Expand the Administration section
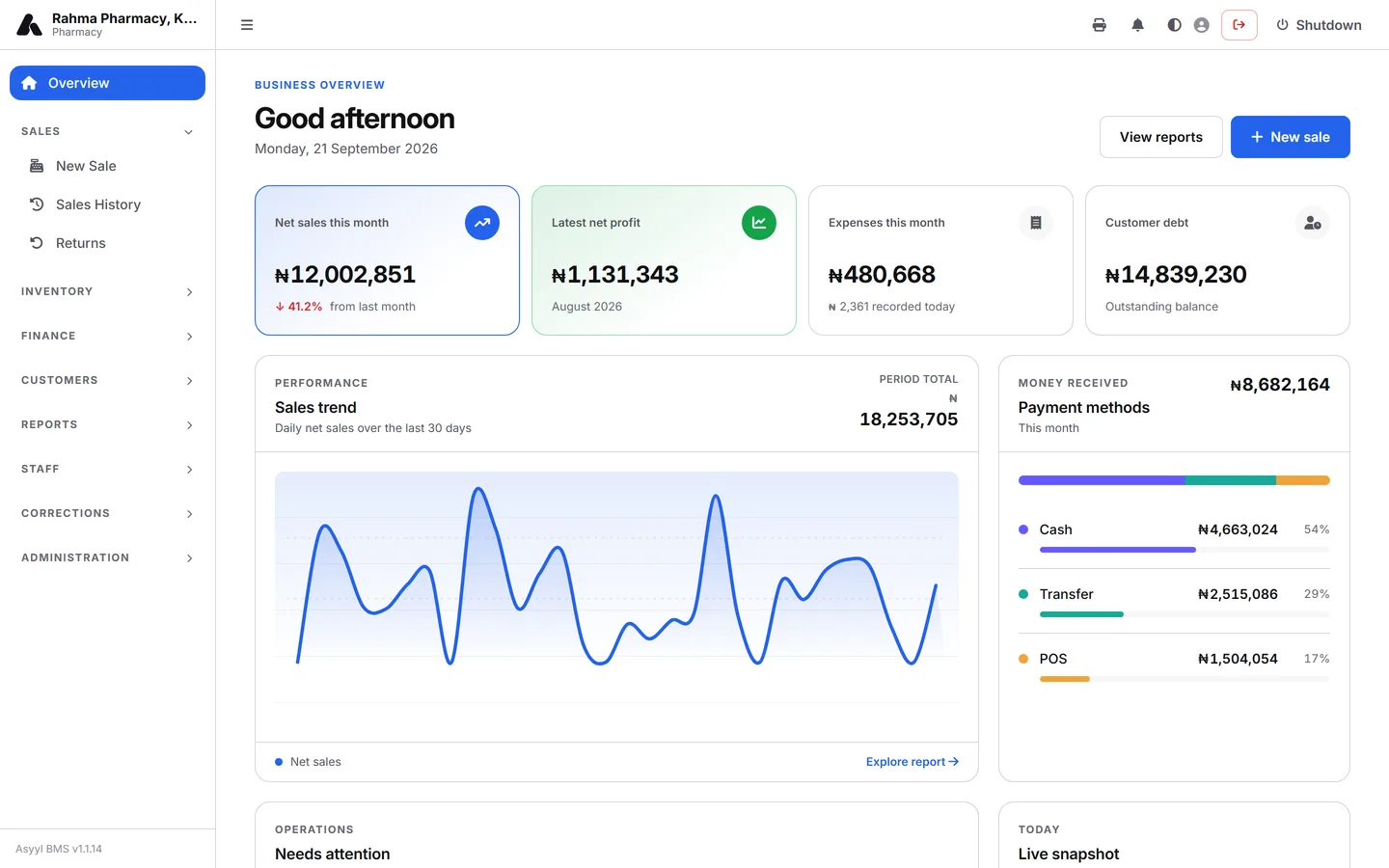The width and height of the screenshot is (1389, 868). click(x=107, y=557)
